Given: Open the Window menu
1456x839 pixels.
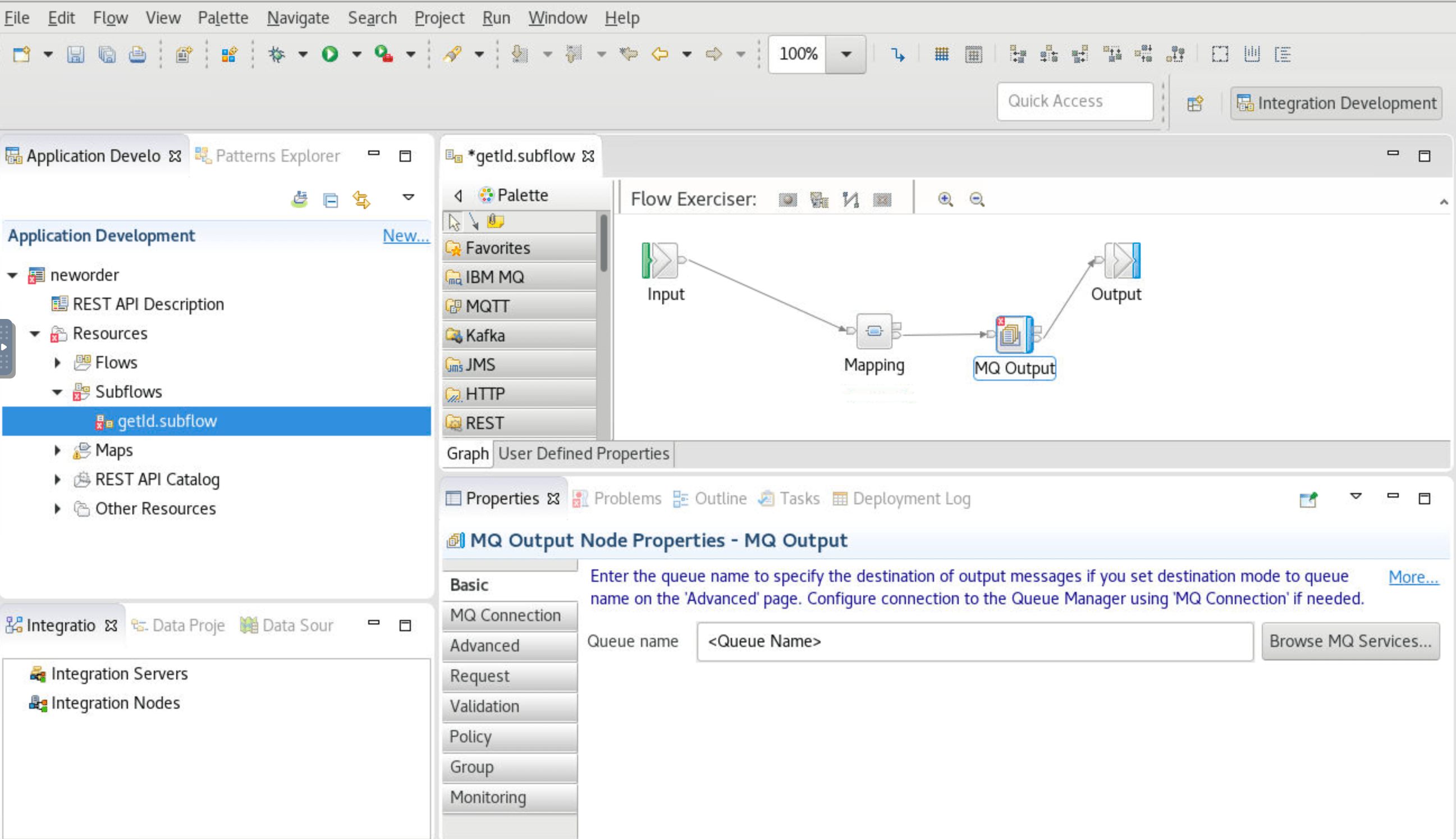Looking at the screenshot, I should (557, 18).
